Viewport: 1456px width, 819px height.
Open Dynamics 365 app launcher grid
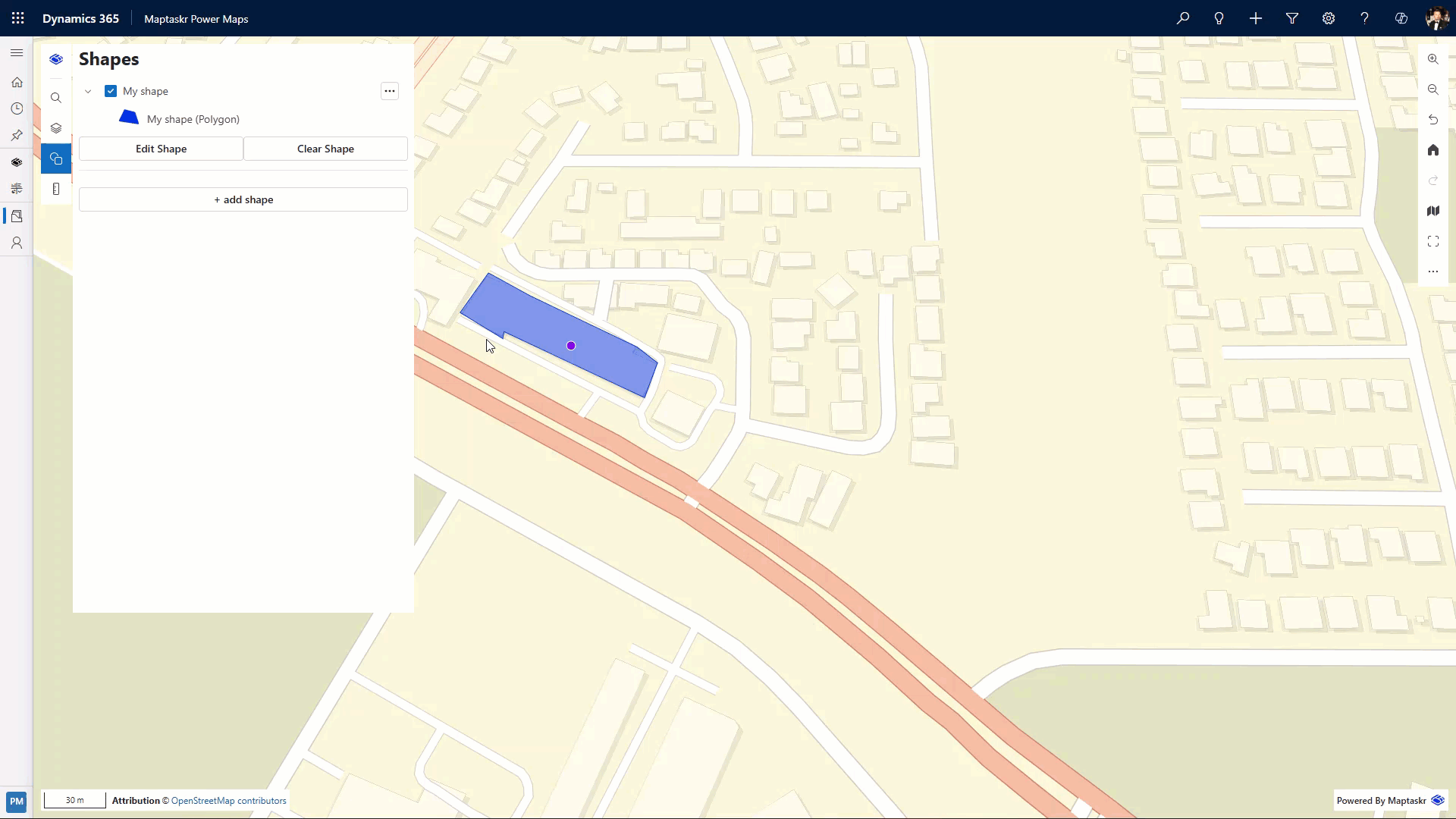click(18, 18)
